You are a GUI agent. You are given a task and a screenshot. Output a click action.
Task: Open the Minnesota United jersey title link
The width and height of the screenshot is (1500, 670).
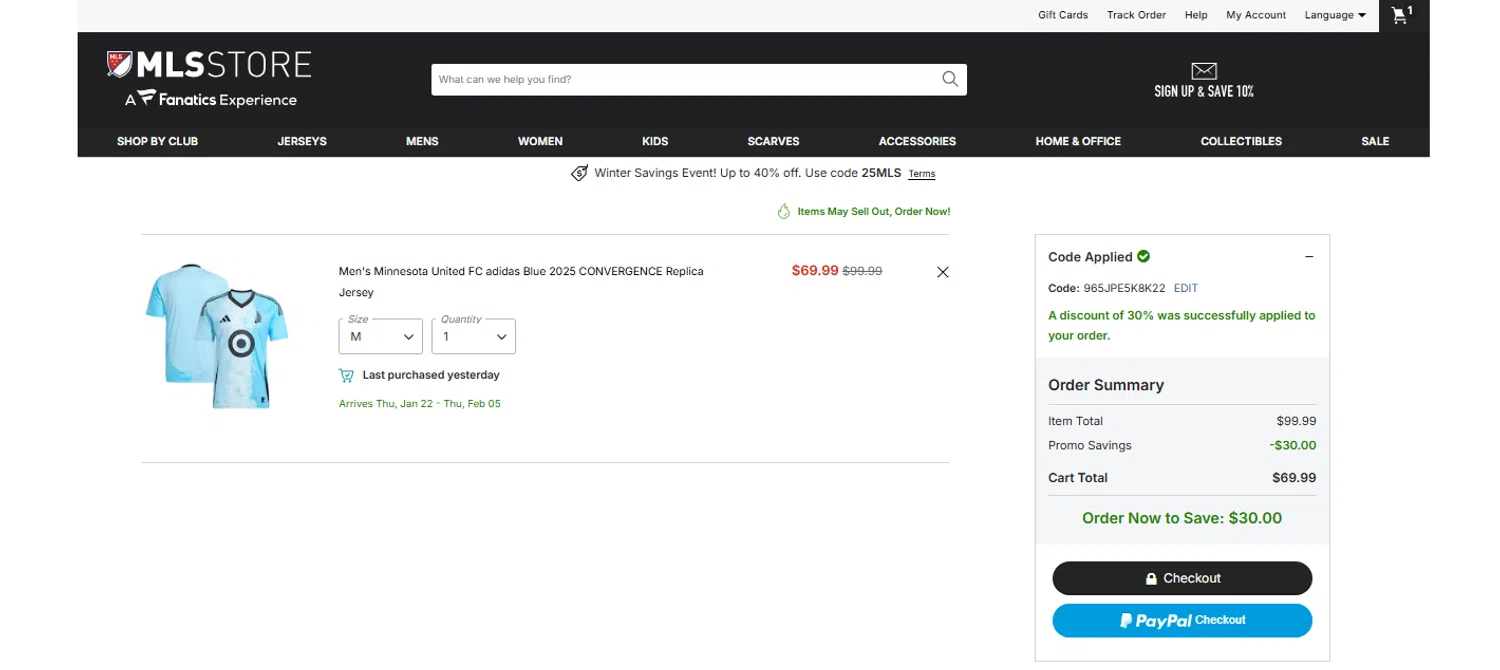pos(521,282)
